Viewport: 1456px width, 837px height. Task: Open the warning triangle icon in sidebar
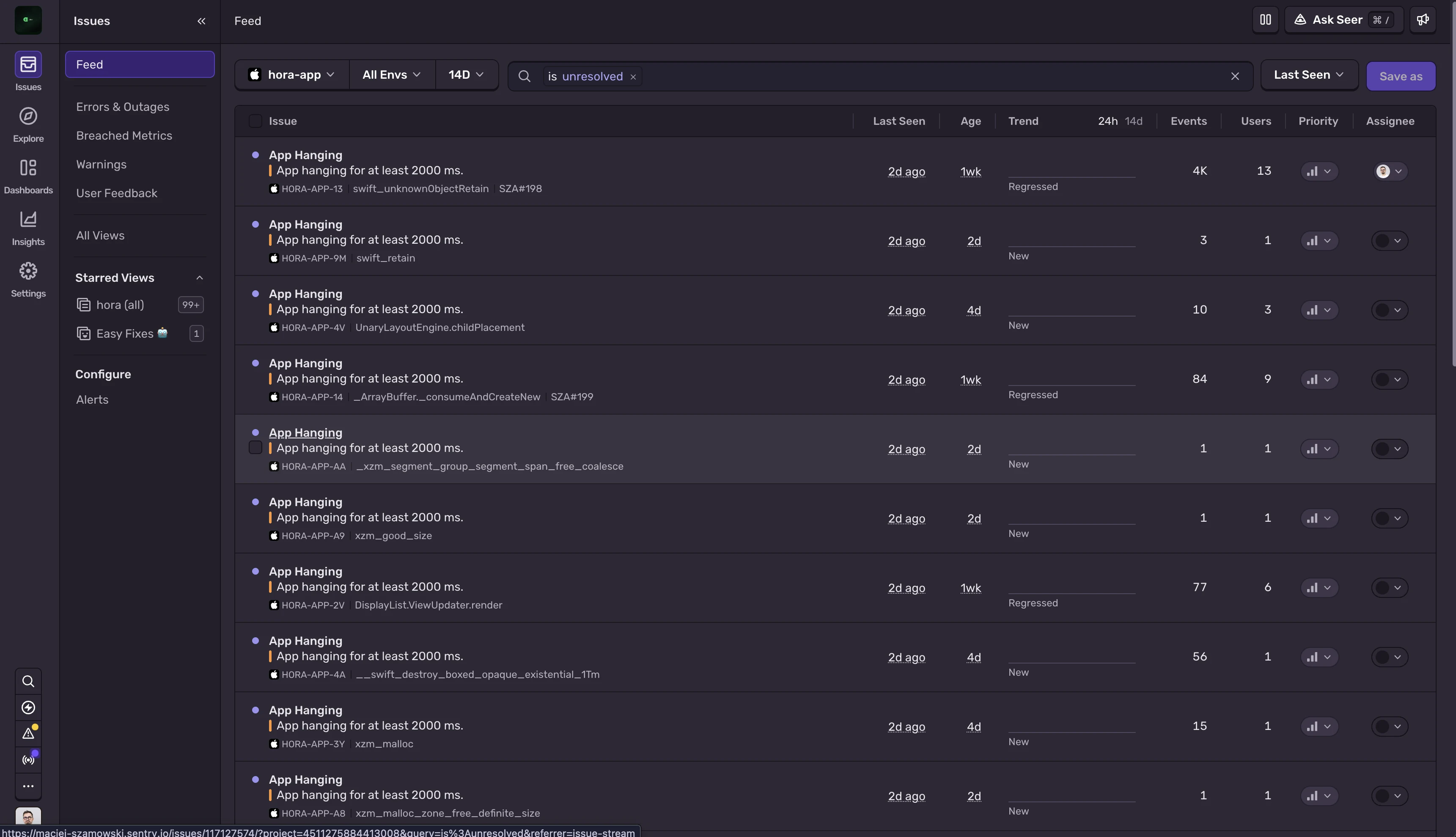point(28,733)
